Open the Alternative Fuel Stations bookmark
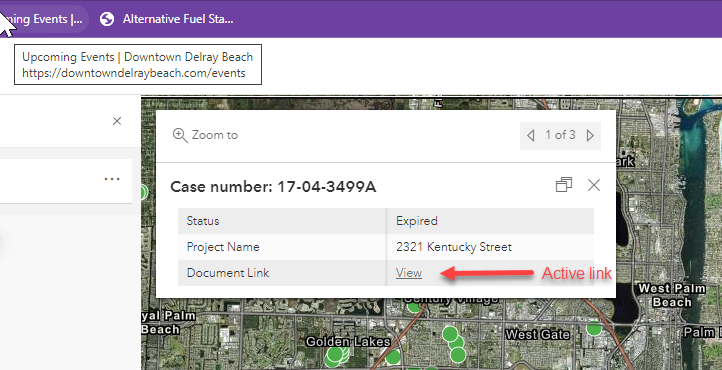 (x=168, y=19)
